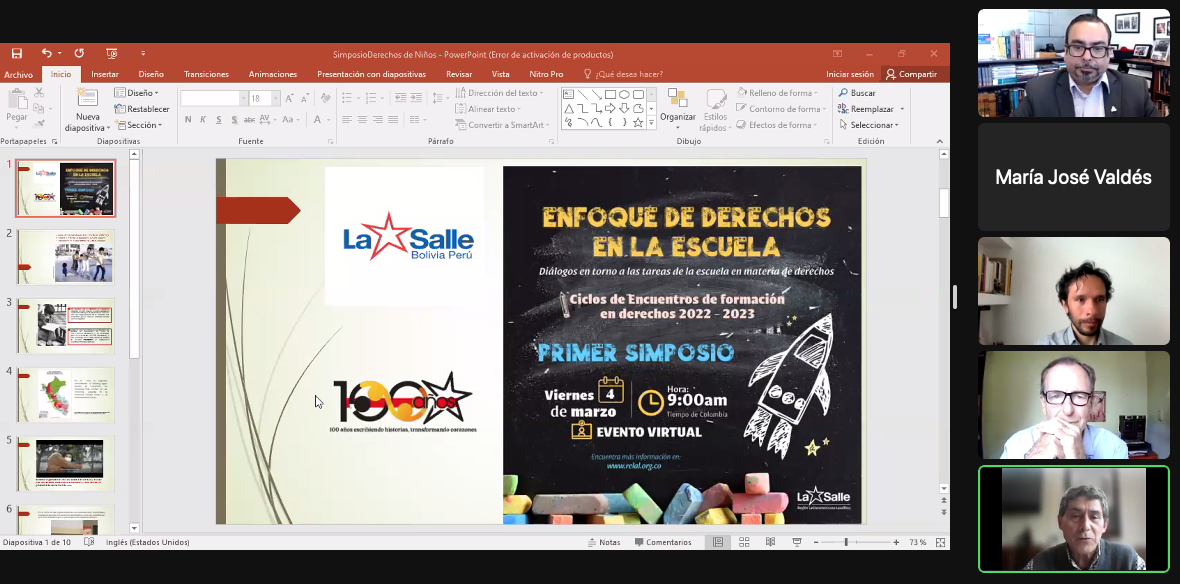Open Contorno de forma outline options
Image resolution: width=1180 pixels, height=584 pixels.
coord(779,109)
